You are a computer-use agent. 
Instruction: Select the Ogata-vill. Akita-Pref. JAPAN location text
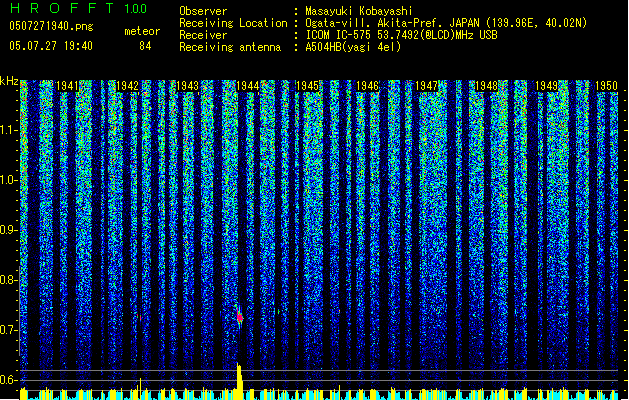point(446,23)
